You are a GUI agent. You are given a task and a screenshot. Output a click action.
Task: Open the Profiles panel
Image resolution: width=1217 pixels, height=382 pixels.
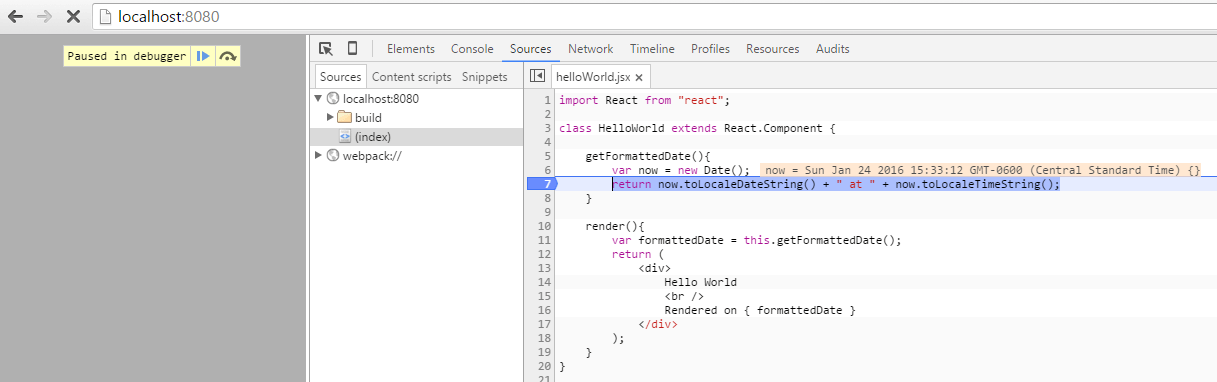coord(710,48)
